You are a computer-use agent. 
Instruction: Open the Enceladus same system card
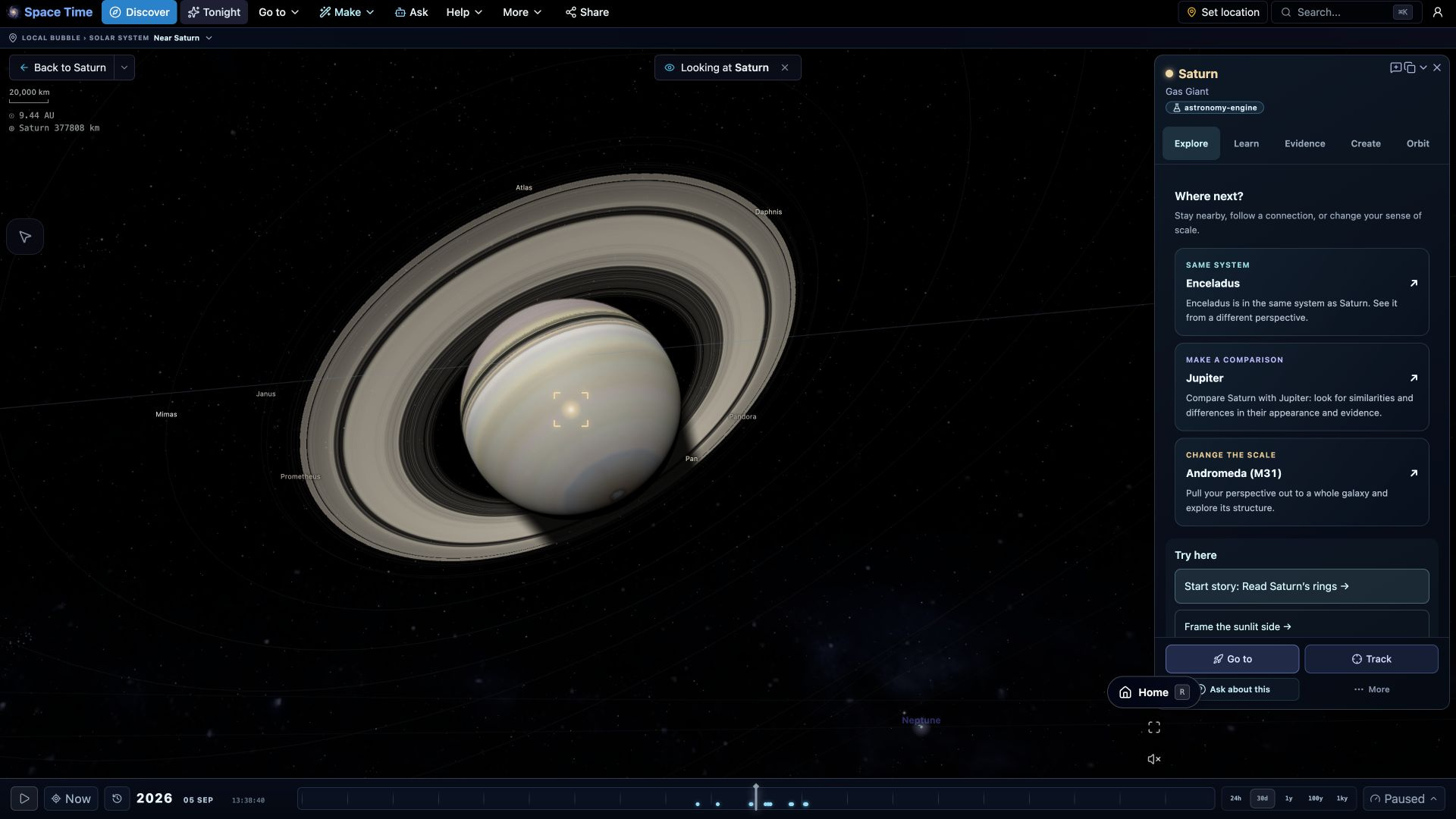(1301, 292)
